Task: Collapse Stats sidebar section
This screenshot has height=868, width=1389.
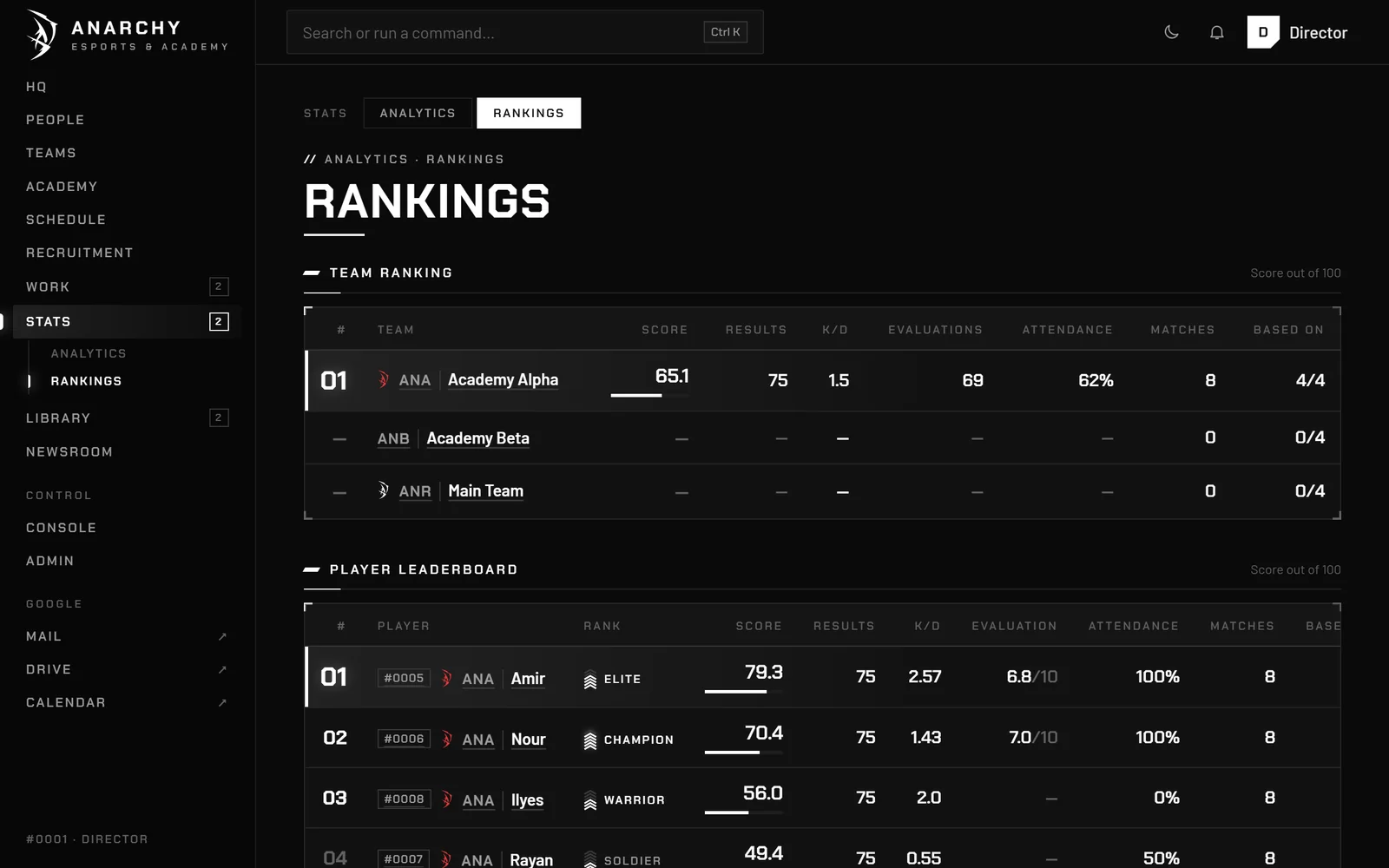Action: pos(127,321)
